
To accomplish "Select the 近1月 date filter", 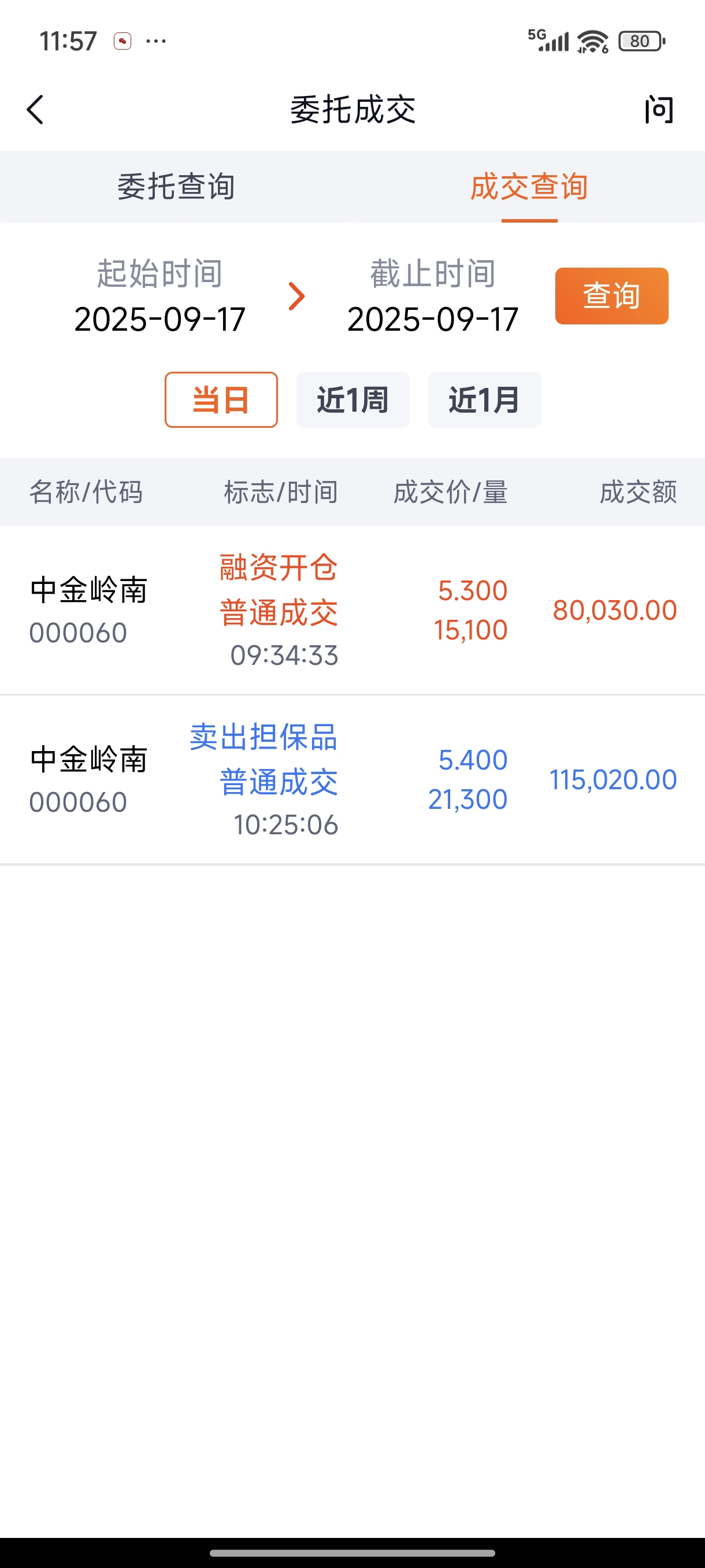I will (484, 400).
